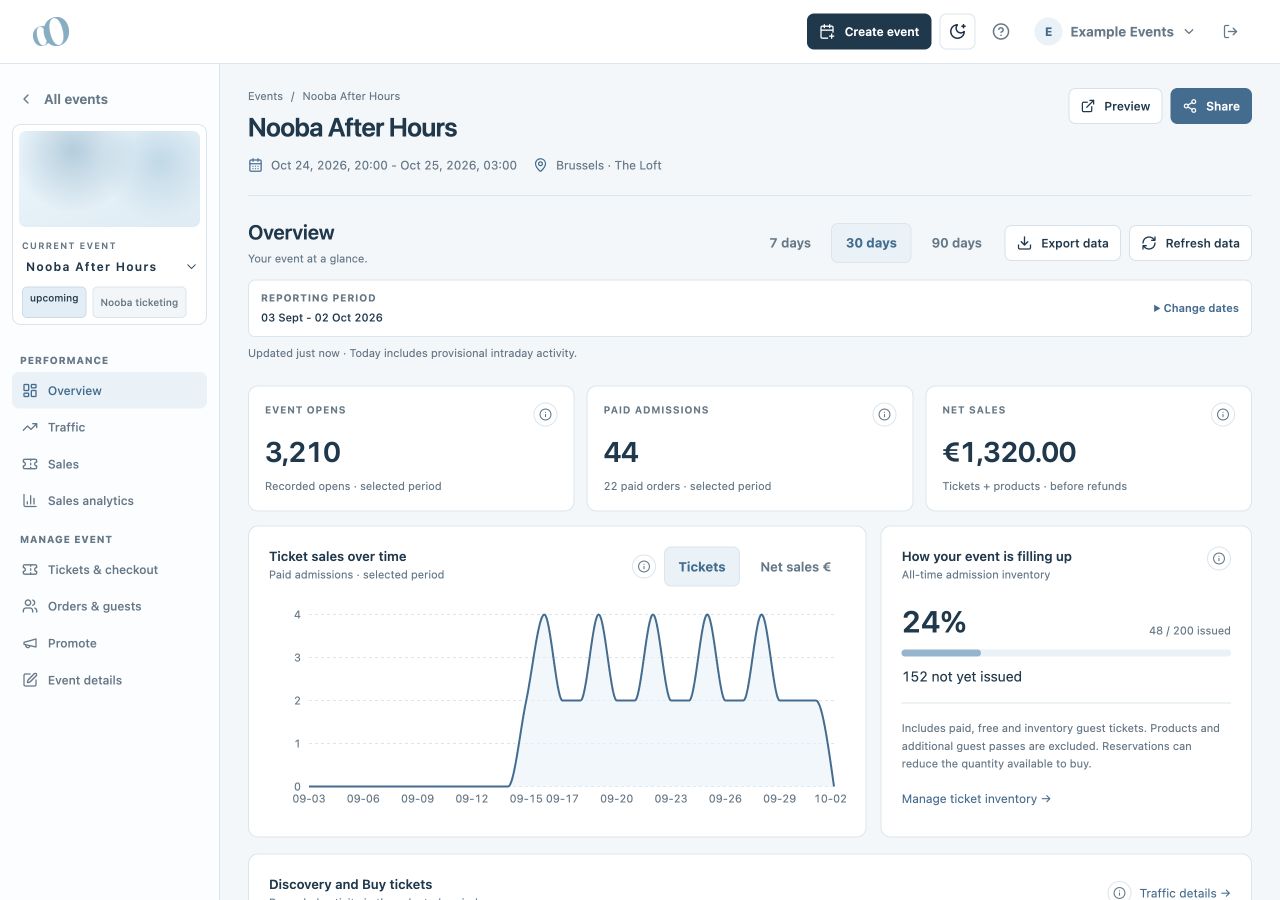Screen dimensions: 1280x900
Task: Click the logout icon in header
Action: [x=1230, y=32]
